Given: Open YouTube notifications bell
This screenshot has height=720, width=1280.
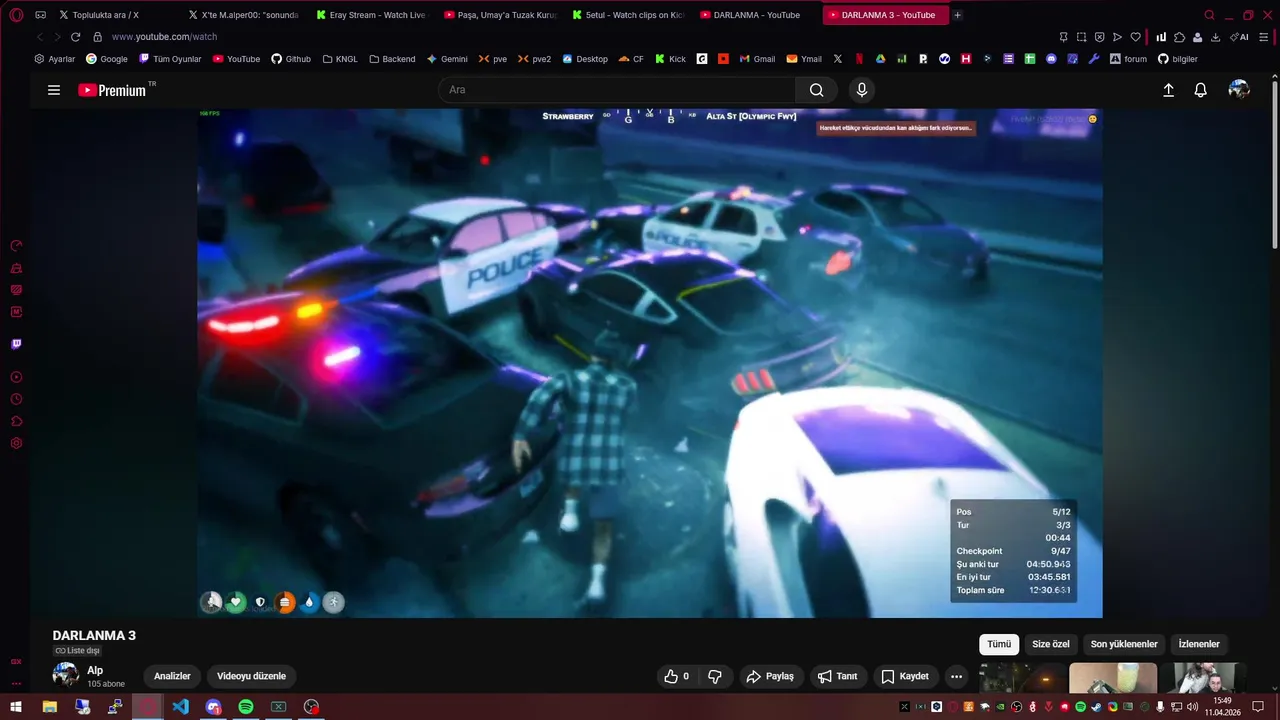Looking at the screenshot, I should tap(1201, 90).
